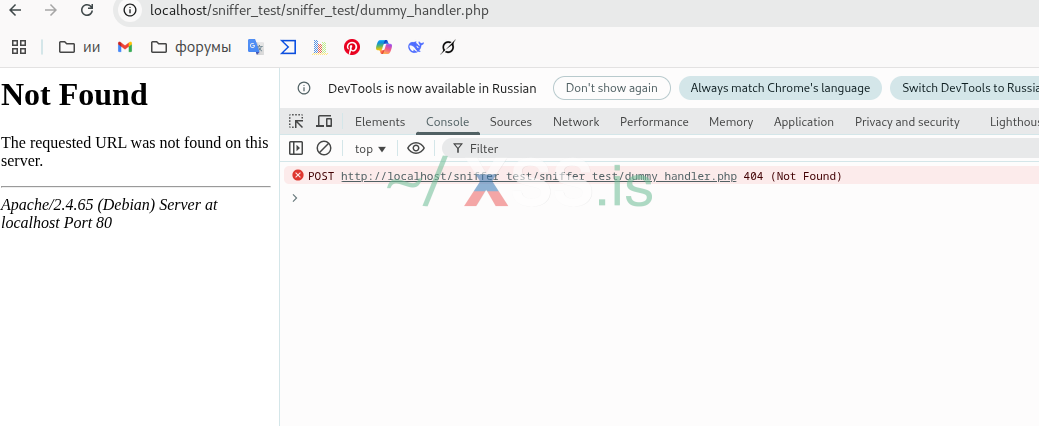Click the Apache/2.4.65 server signature text

click(x=109, y=213)
